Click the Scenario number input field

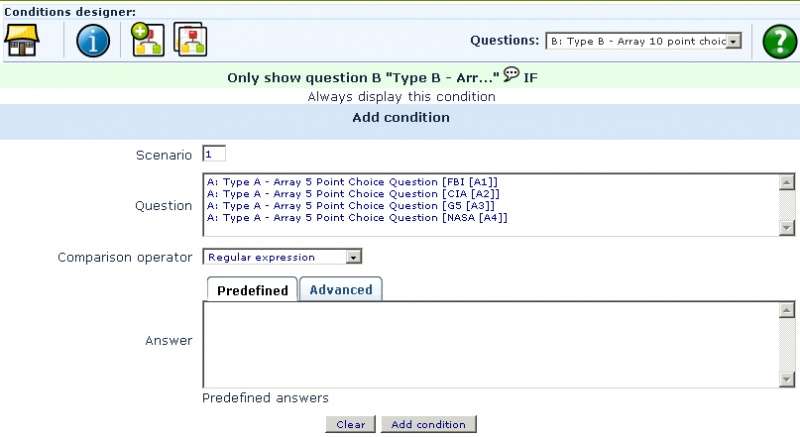click(x=214, y=154)
